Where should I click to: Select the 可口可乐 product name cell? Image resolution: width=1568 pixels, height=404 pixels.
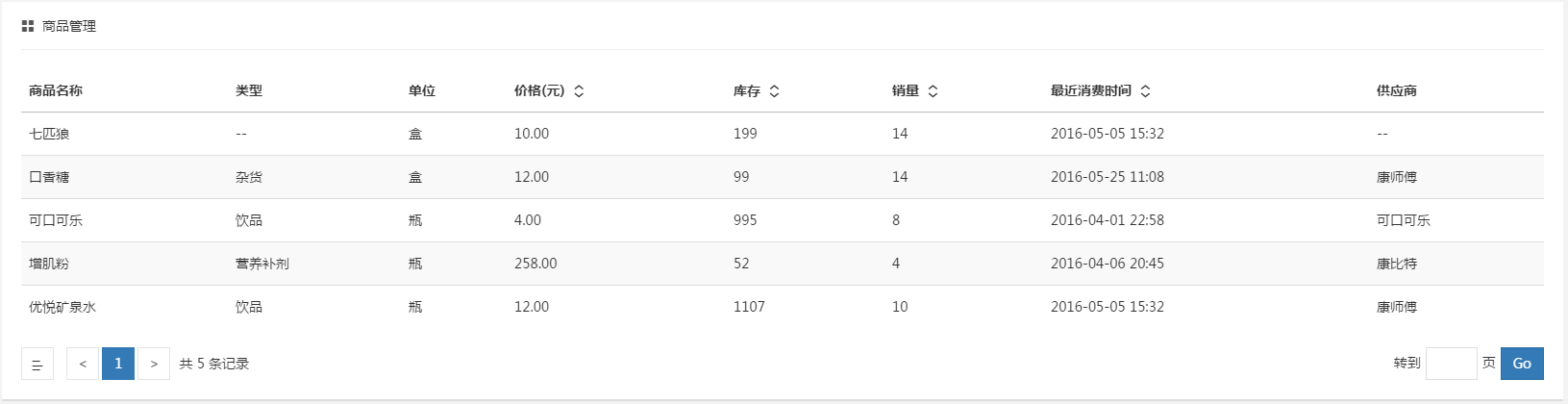(x=56, y=220)
